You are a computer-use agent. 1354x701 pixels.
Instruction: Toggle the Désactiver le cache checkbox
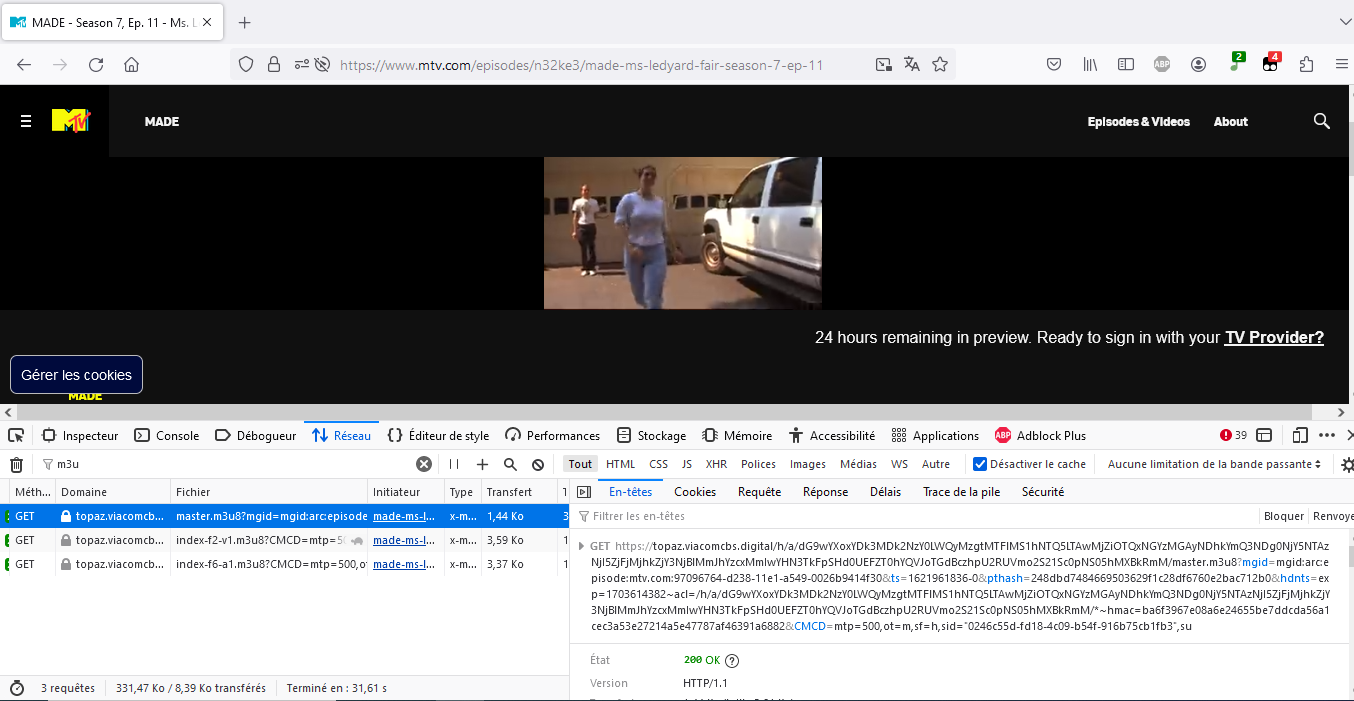coord(980,464)
